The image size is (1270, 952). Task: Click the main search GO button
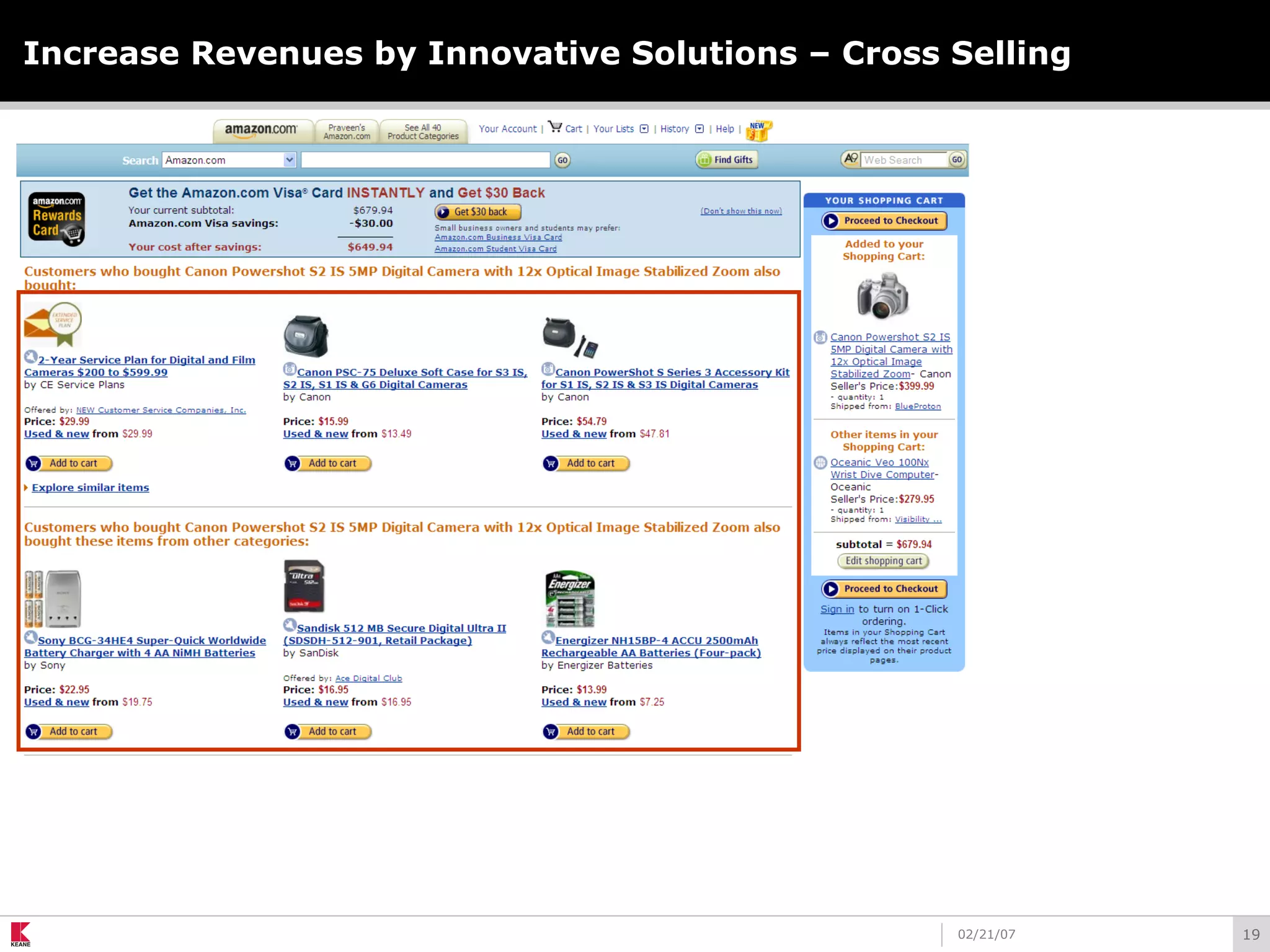pos(562,160)
